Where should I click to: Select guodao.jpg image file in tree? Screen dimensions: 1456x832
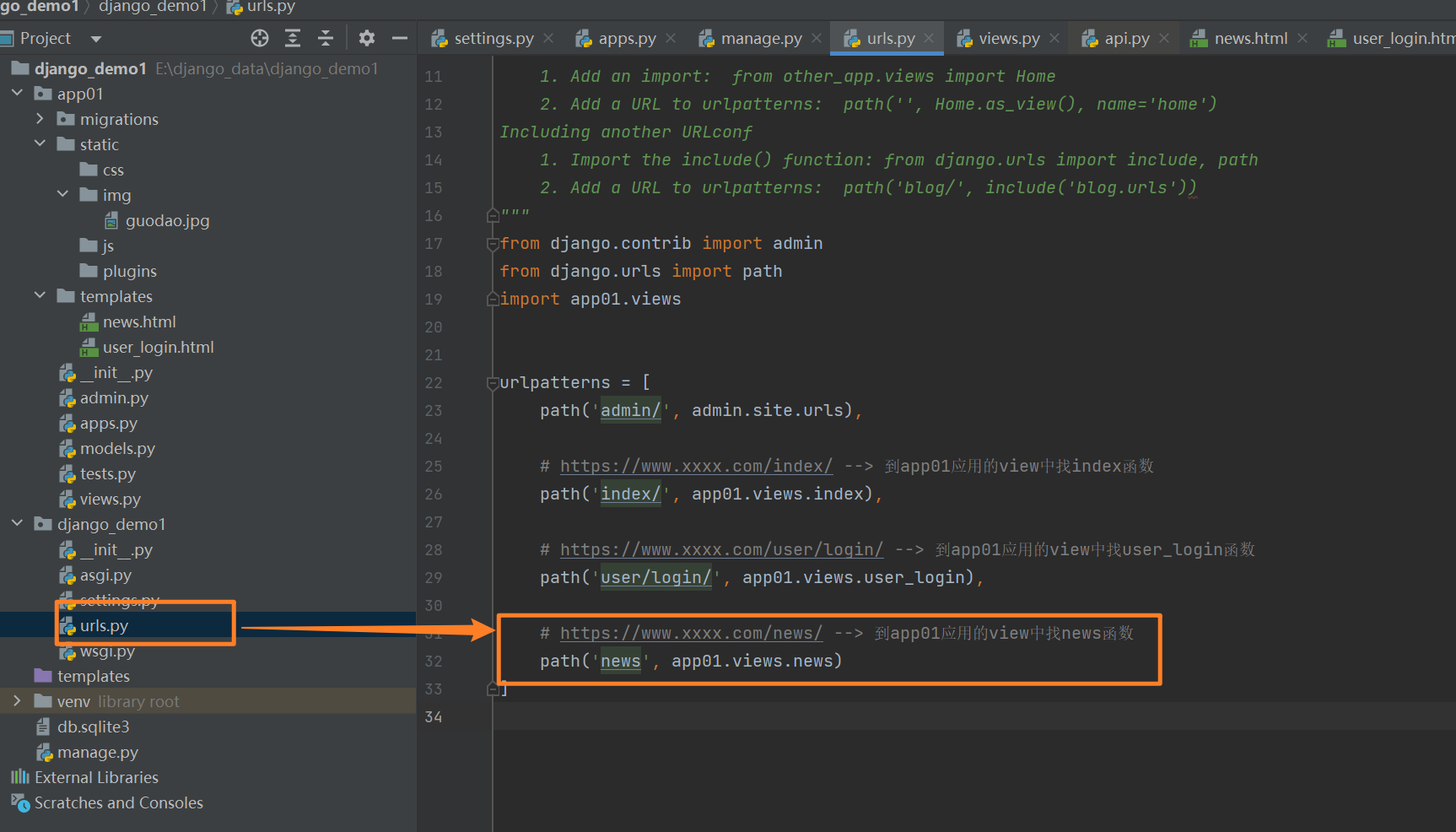(x=167, y=220)
